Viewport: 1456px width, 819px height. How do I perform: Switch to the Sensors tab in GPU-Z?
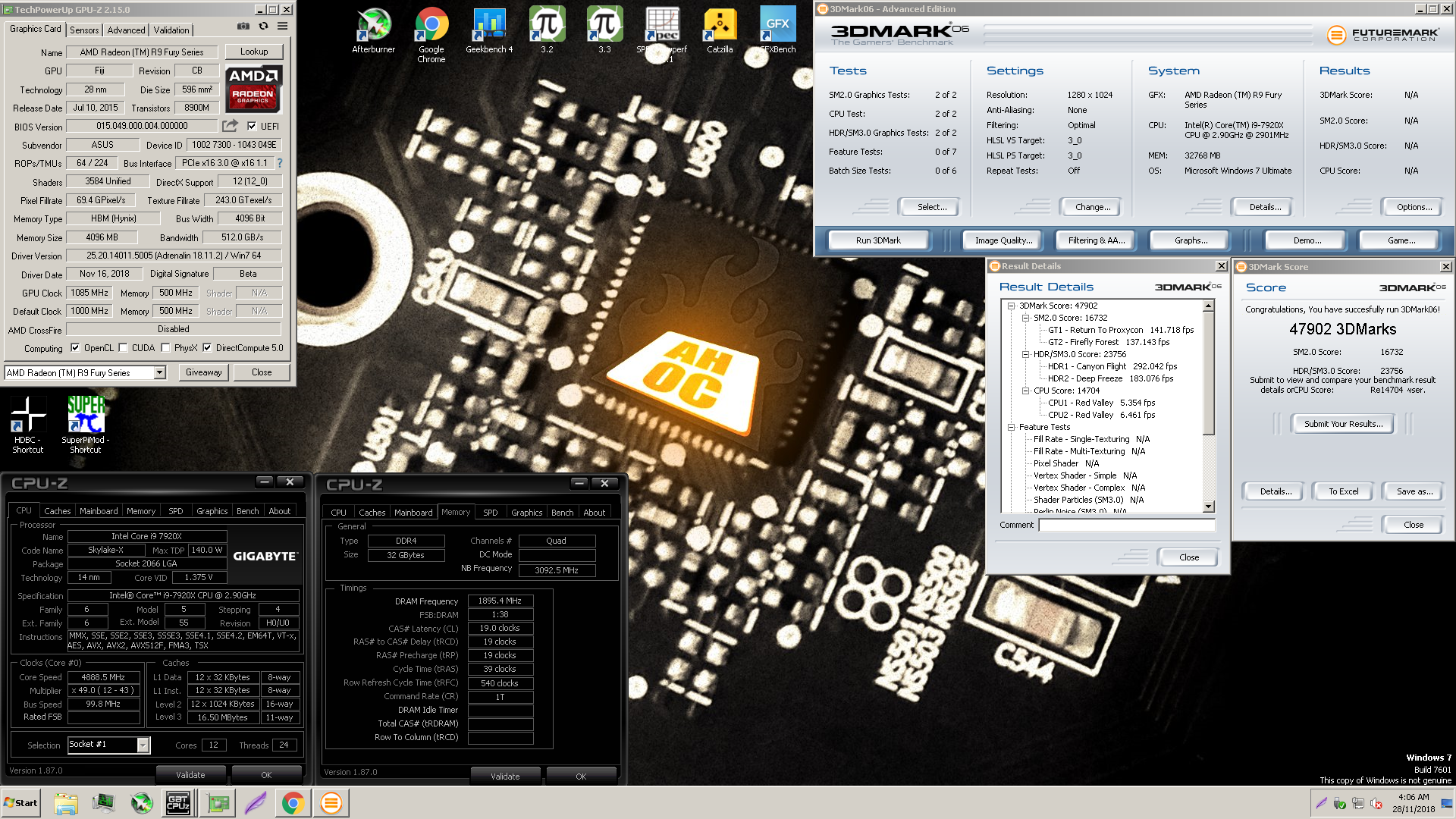[x=84, y=30]
